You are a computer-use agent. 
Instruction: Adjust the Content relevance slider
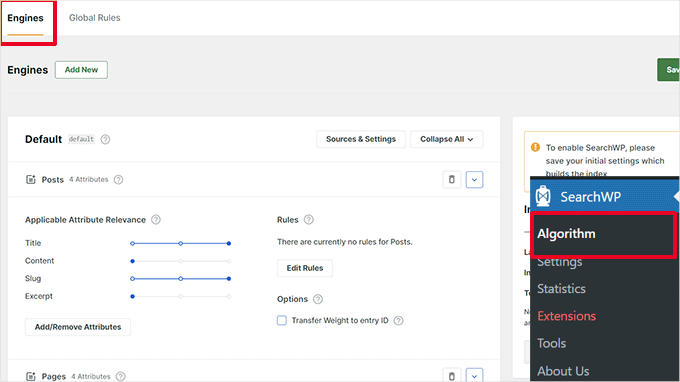[180, 261]
